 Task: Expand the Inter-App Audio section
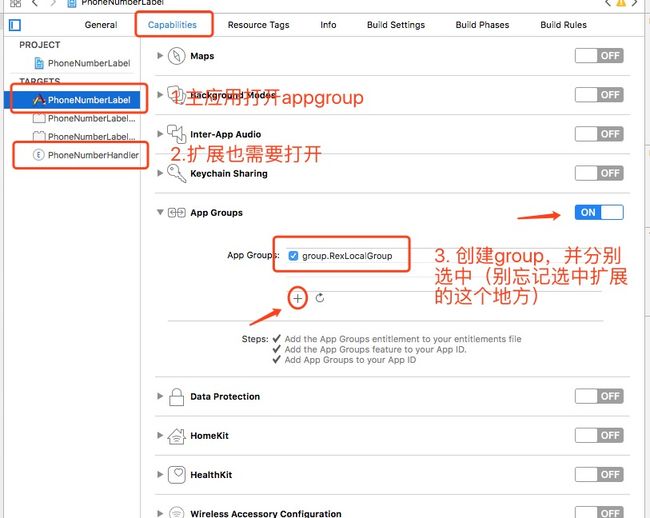pos(160,134)
